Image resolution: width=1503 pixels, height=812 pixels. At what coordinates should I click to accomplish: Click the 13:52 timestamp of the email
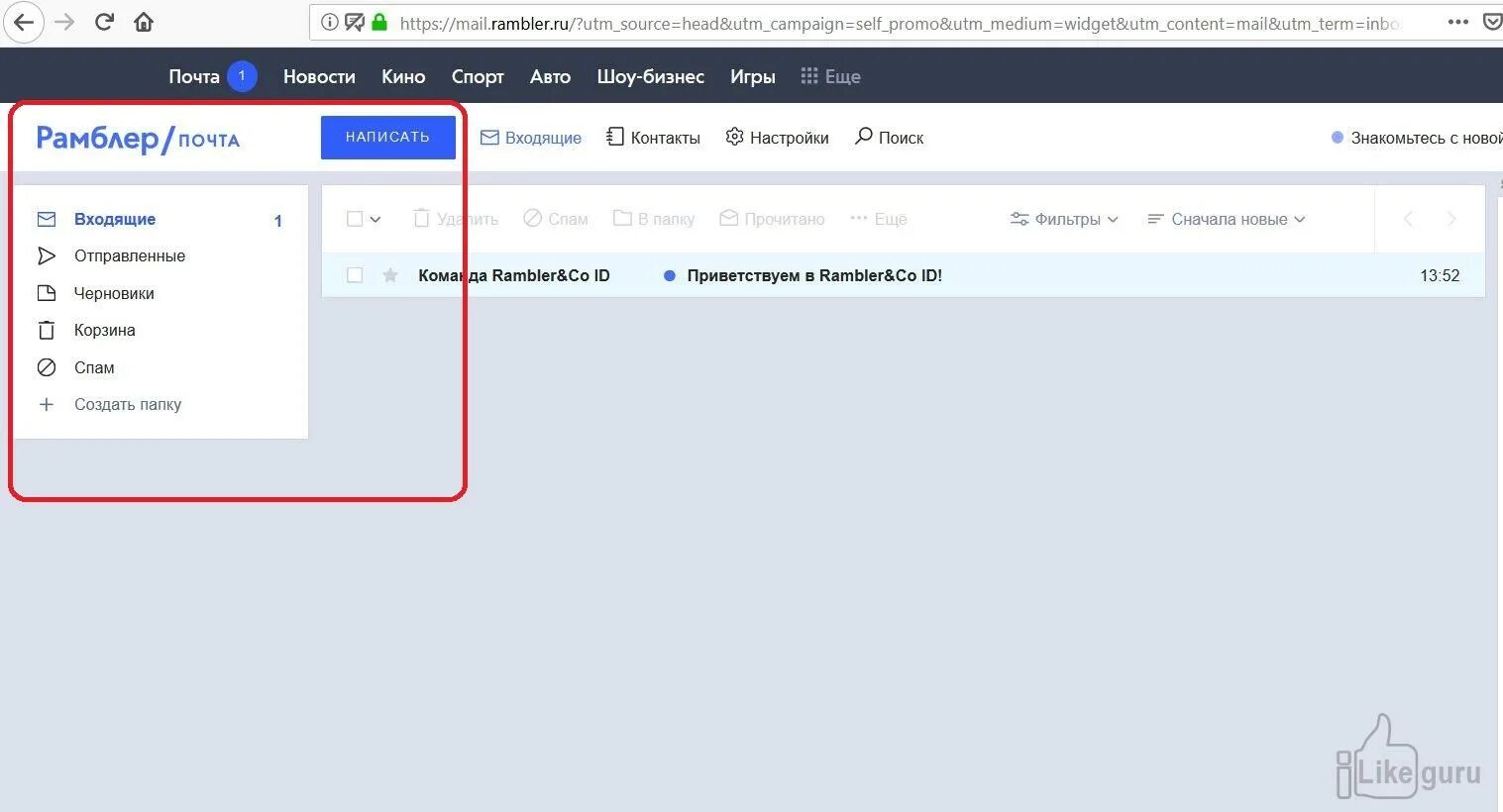click(x=1440, y=275)
